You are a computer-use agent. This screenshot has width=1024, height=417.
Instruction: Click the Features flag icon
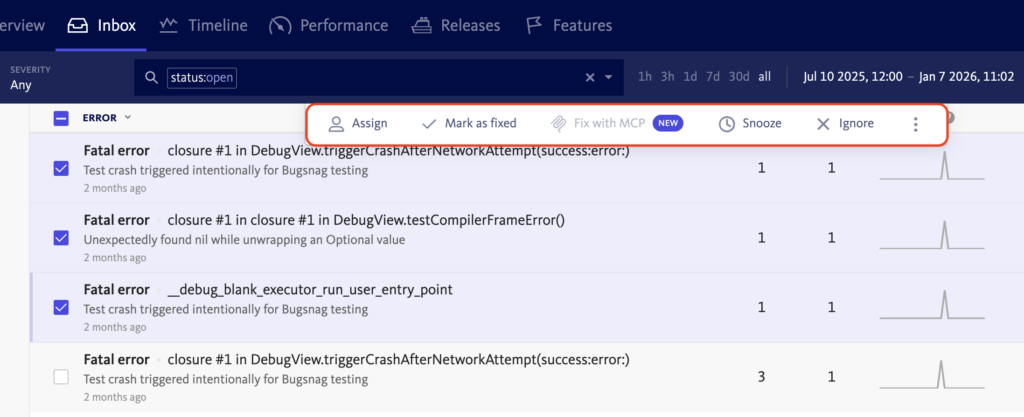coord(535,25)
